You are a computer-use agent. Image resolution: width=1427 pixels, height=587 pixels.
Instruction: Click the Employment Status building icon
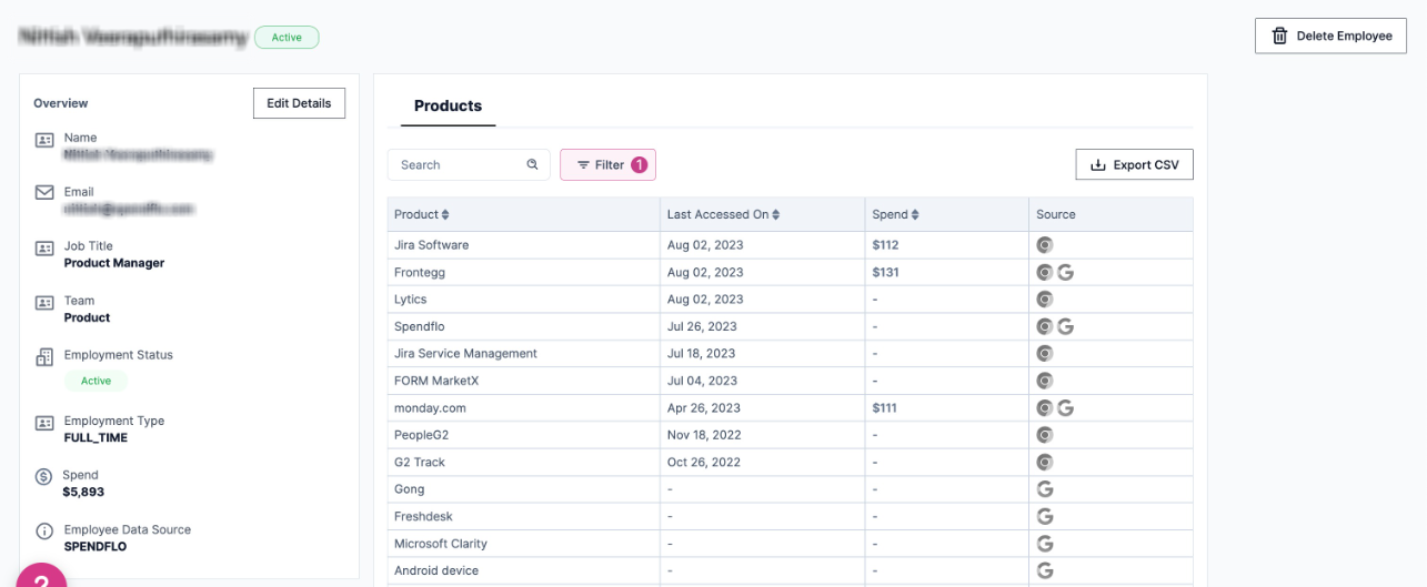pos(44,357)
